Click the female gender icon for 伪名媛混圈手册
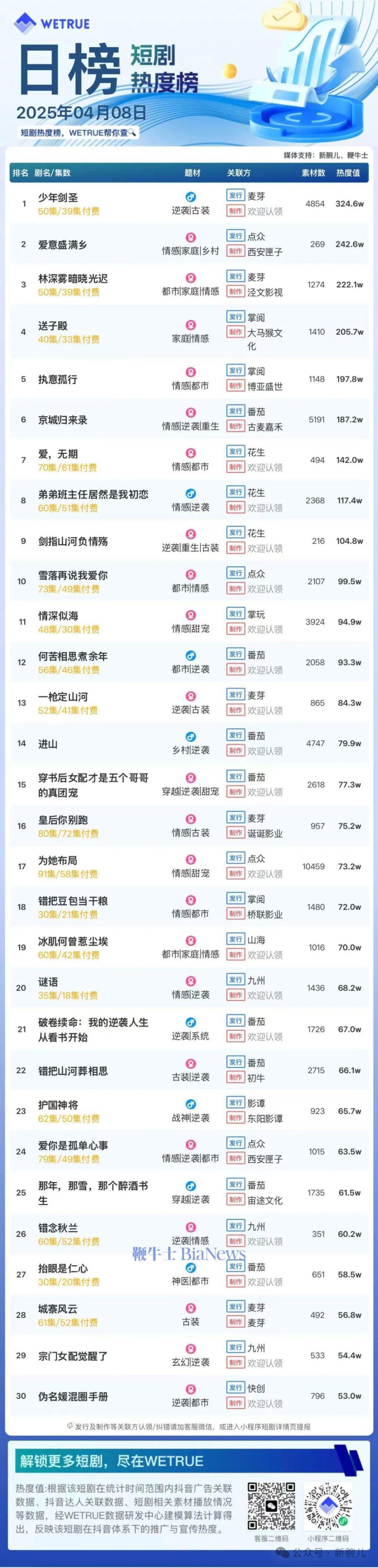378x1568 pixels. tap(190, 1389)
